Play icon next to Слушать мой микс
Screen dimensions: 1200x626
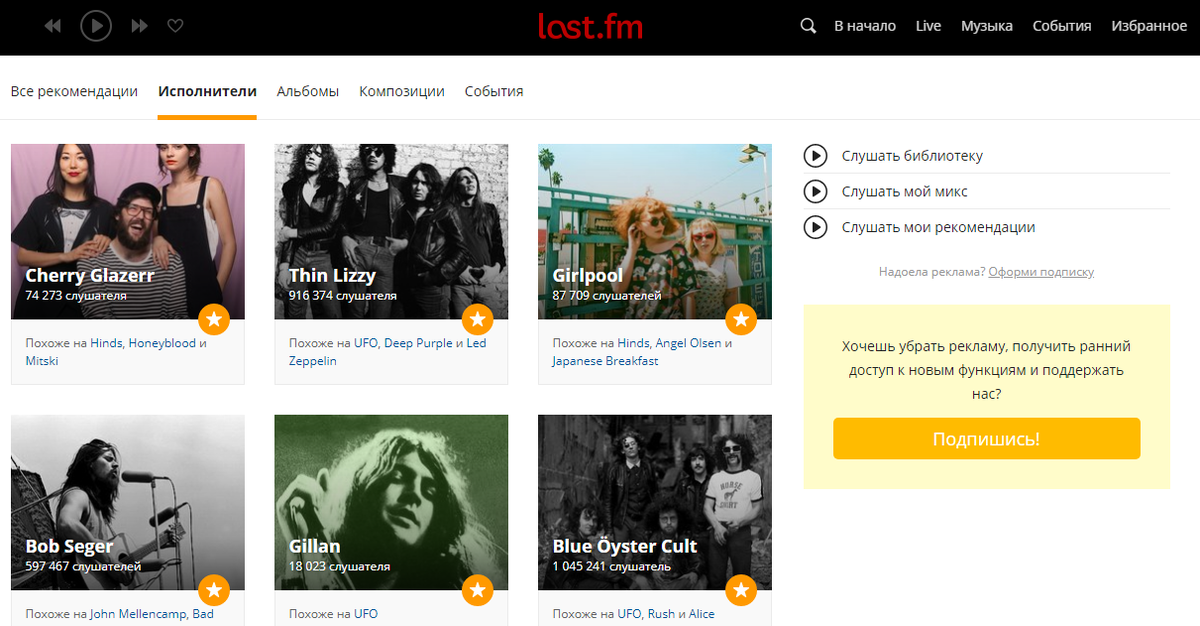pyautogui.click(x=816, y=191)
